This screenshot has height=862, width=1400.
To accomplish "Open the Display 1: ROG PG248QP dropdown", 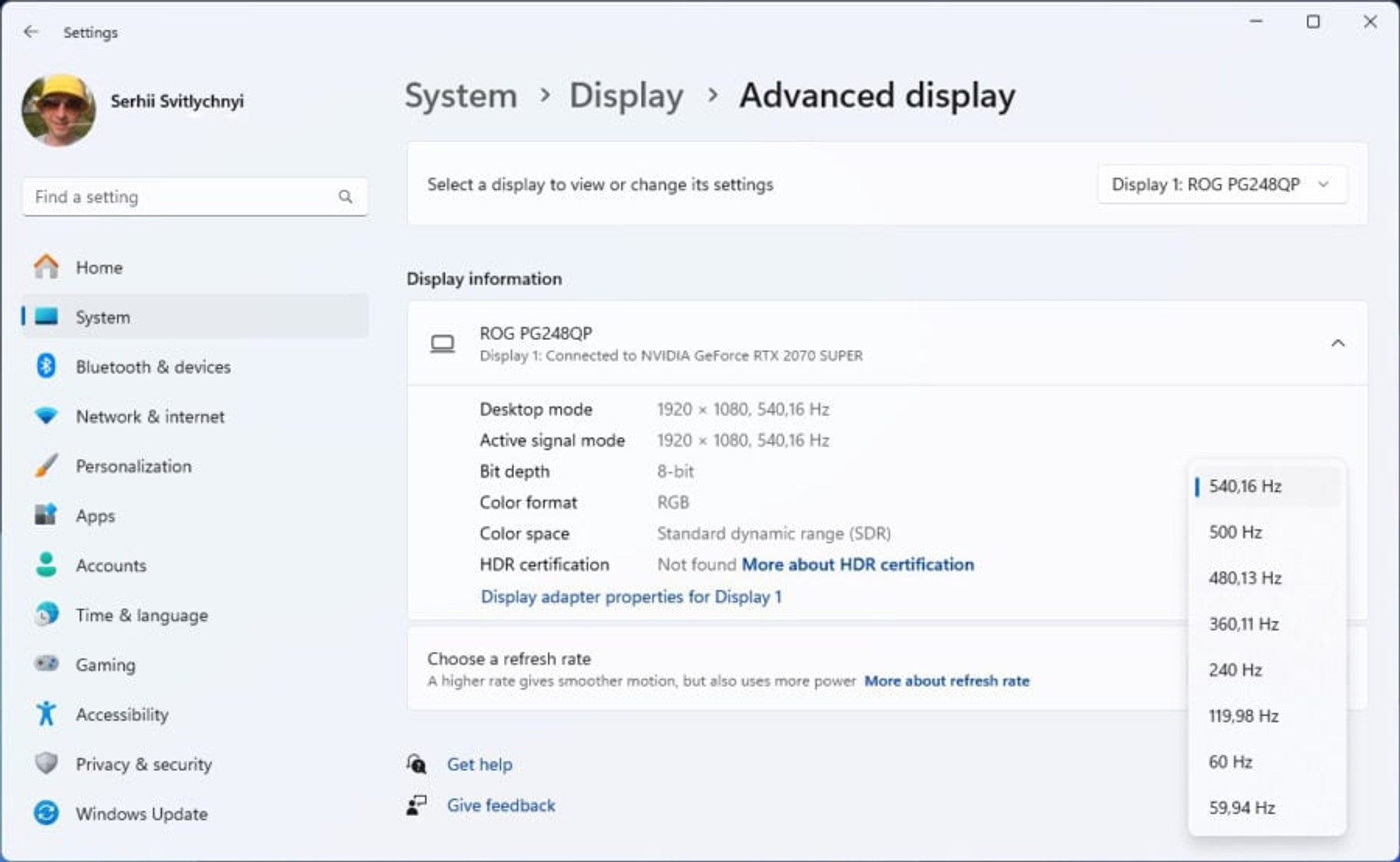I will pos(1222,185).
